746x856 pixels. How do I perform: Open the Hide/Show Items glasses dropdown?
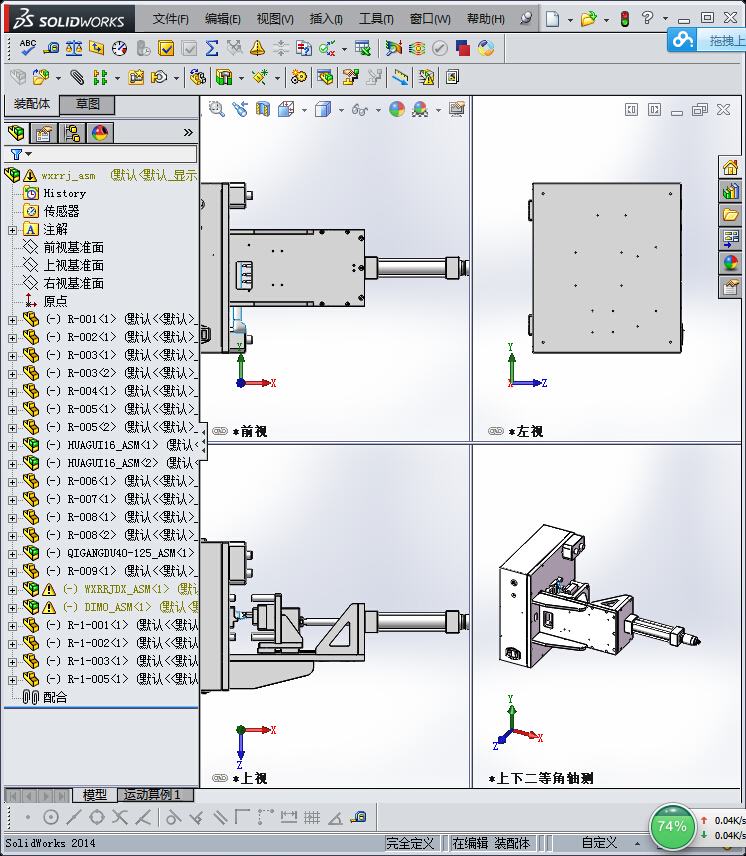tap(378, 110)
